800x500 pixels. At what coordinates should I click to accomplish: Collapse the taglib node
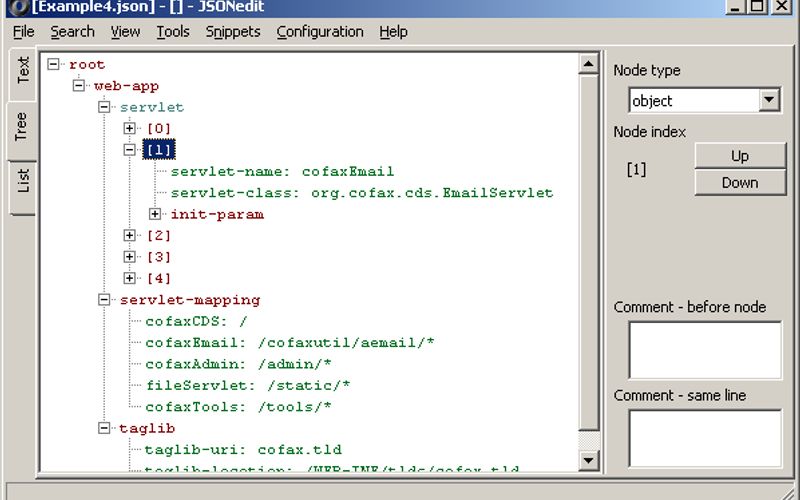pos(104,428)
